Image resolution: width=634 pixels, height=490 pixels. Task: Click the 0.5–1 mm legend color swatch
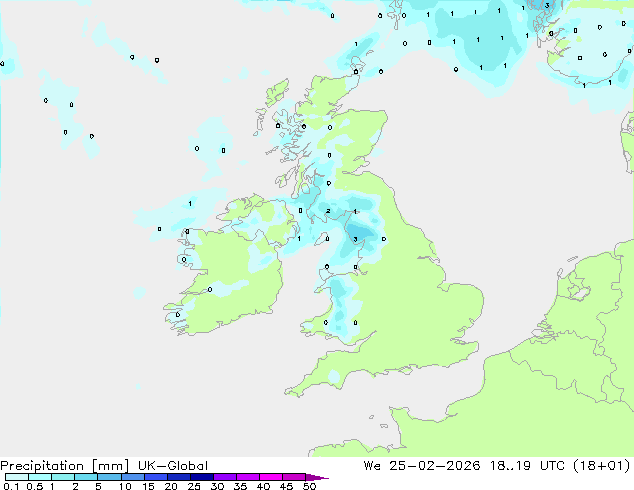tap(40, 477)
